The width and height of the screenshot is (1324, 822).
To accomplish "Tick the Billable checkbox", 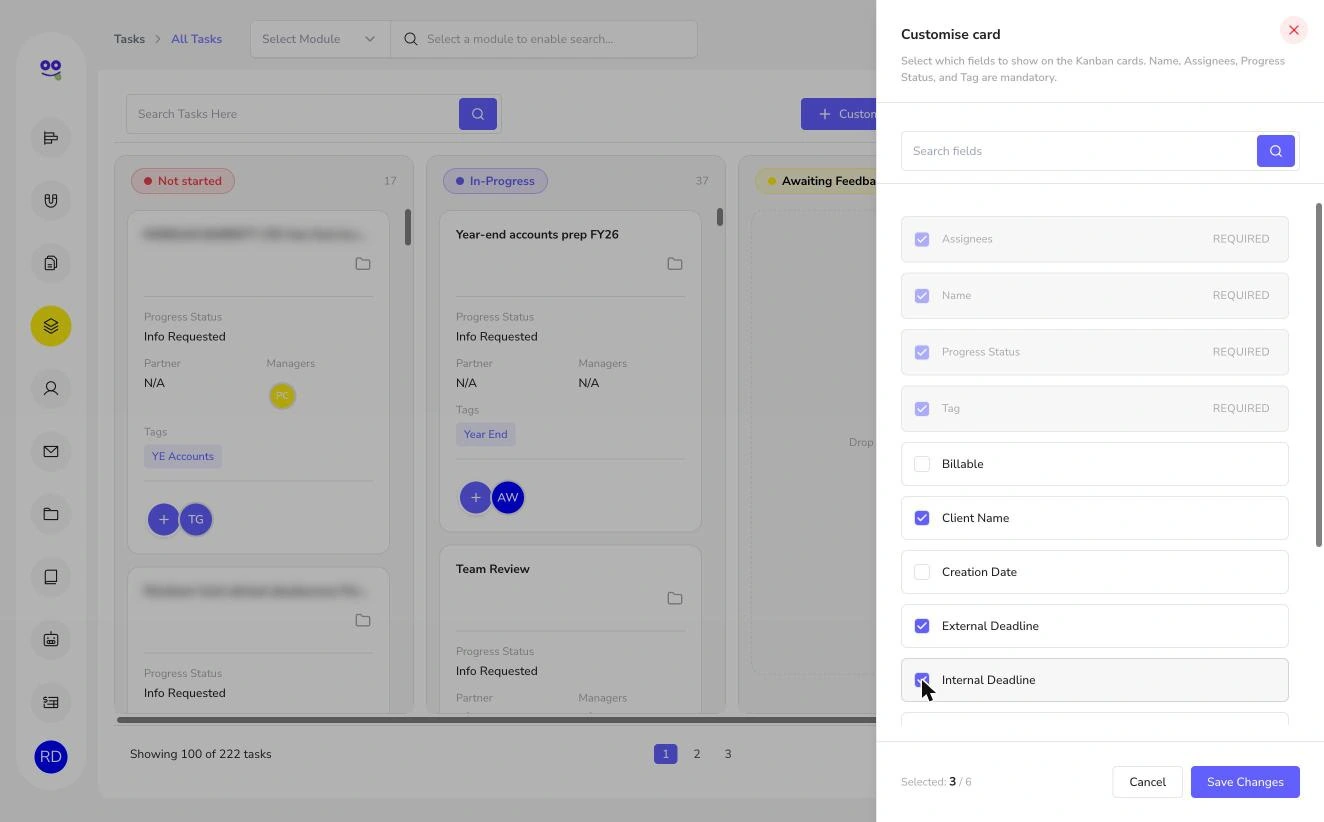I will [922, 464].
